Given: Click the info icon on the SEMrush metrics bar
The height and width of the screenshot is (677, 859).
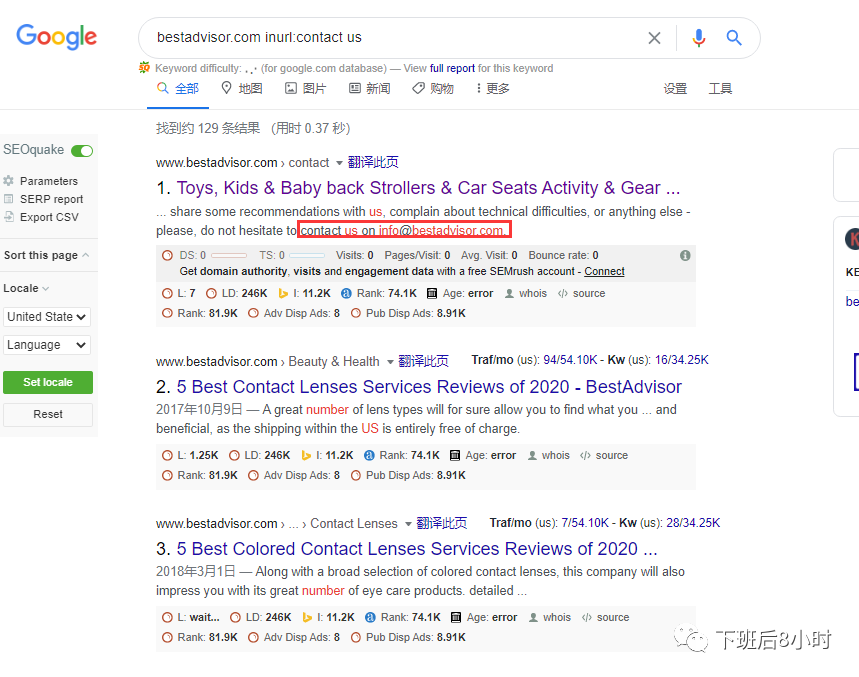Looking at the screenshot, I should [x=685, y=255].
